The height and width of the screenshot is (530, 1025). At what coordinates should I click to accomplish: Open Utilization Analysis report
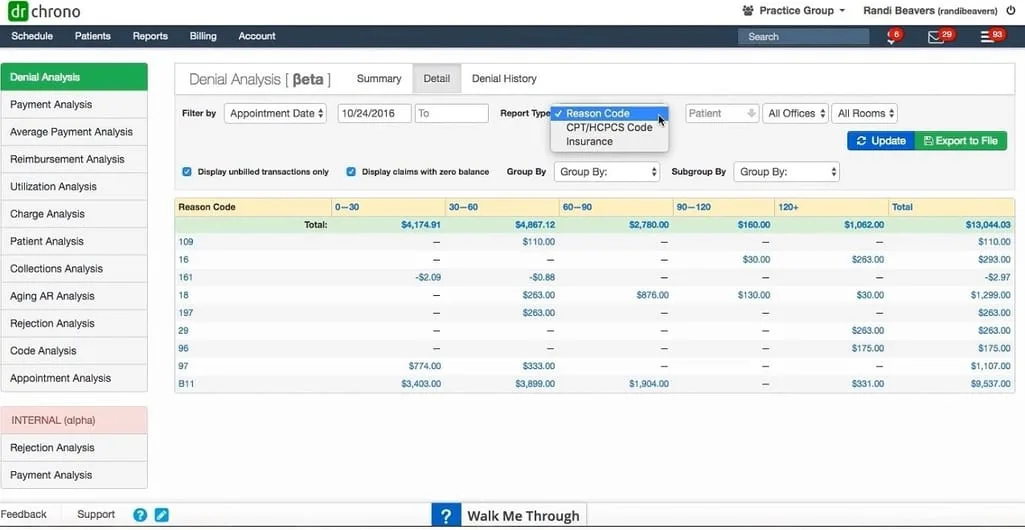click(x=75, y=187)
